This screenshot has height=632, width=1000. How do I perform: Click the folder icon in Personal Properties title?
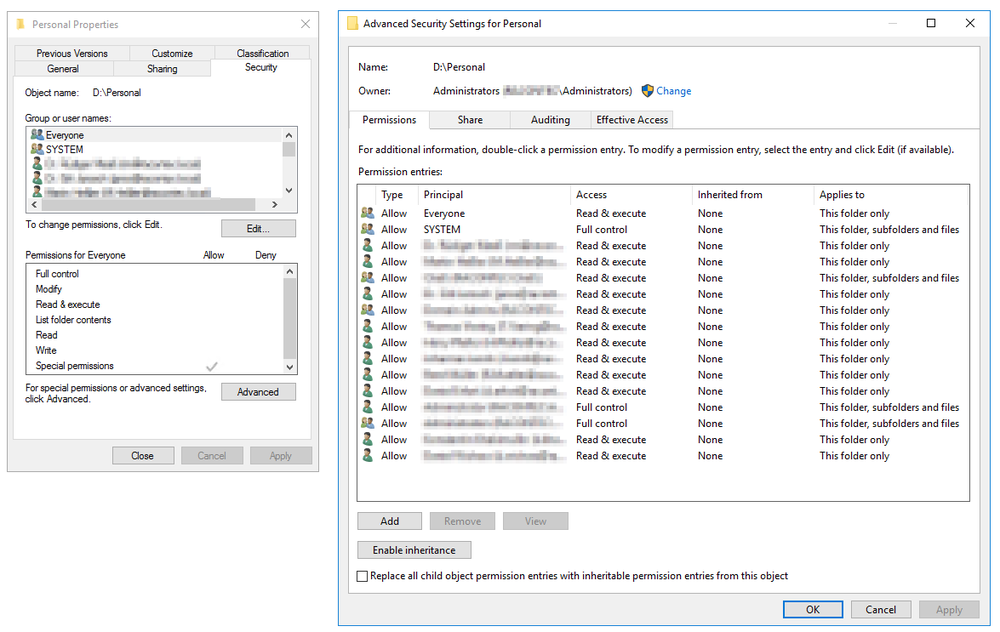coord(21,24)
